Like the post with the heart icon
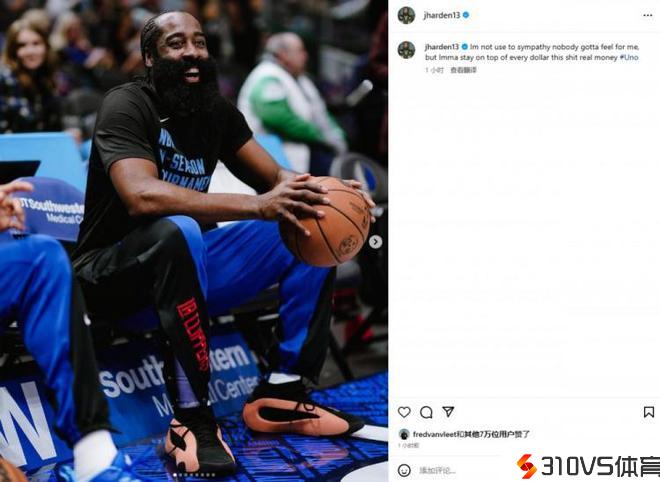The height and width of the screenshot is (482, 660). point(404,412)
